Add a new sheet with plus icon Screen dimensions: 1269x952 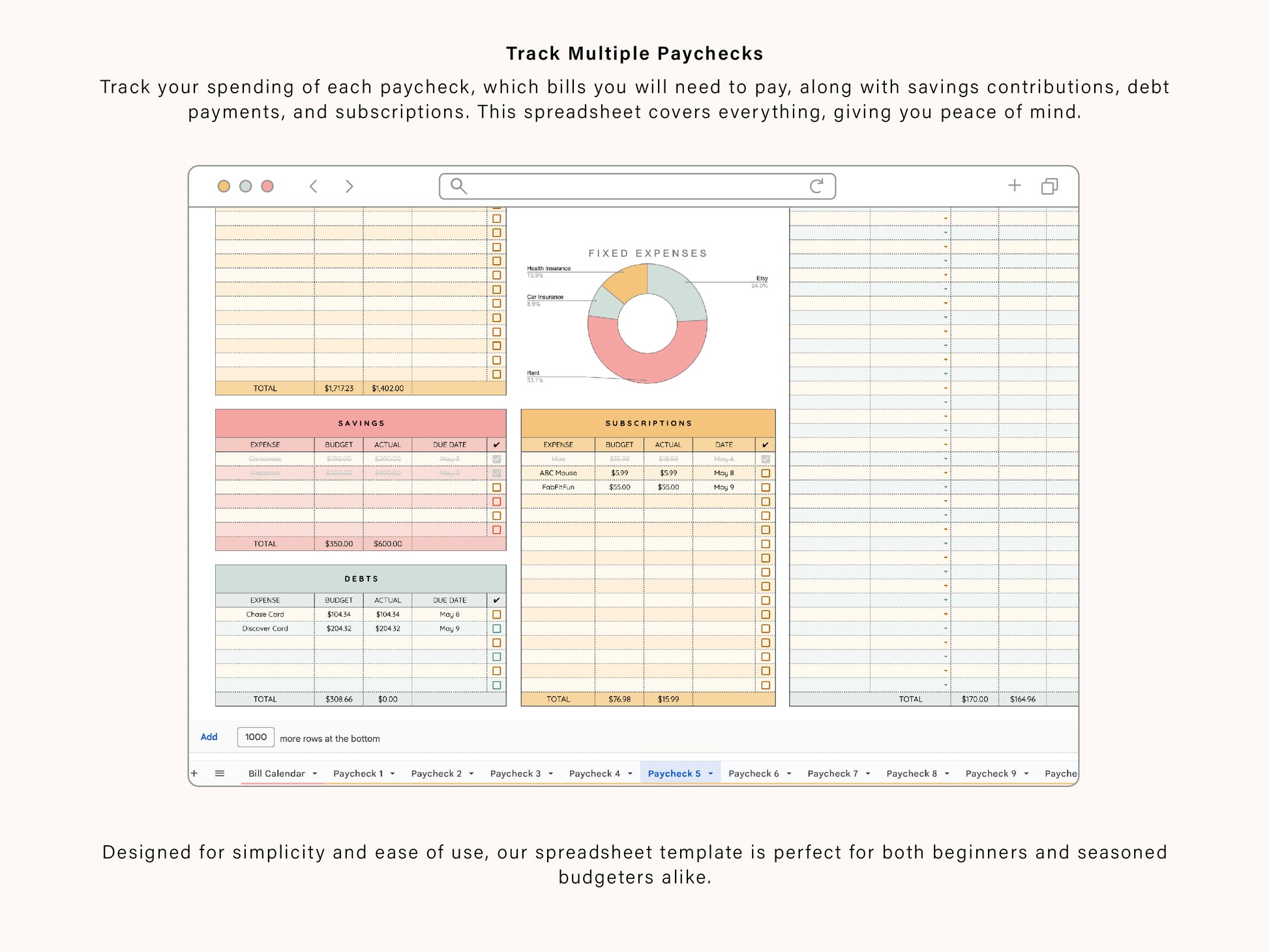coord(194,773)
